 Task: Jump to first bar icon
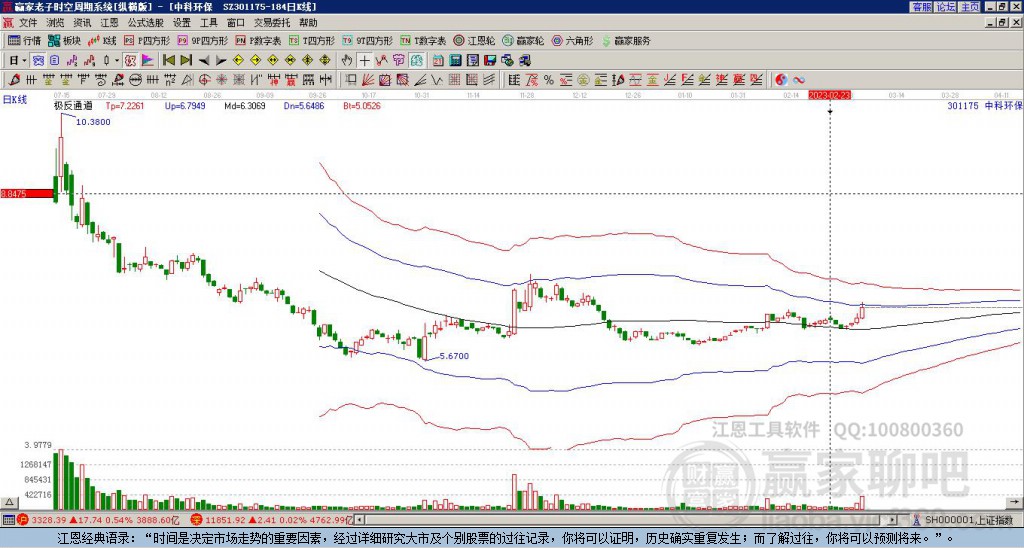click(x=168, y=61)
